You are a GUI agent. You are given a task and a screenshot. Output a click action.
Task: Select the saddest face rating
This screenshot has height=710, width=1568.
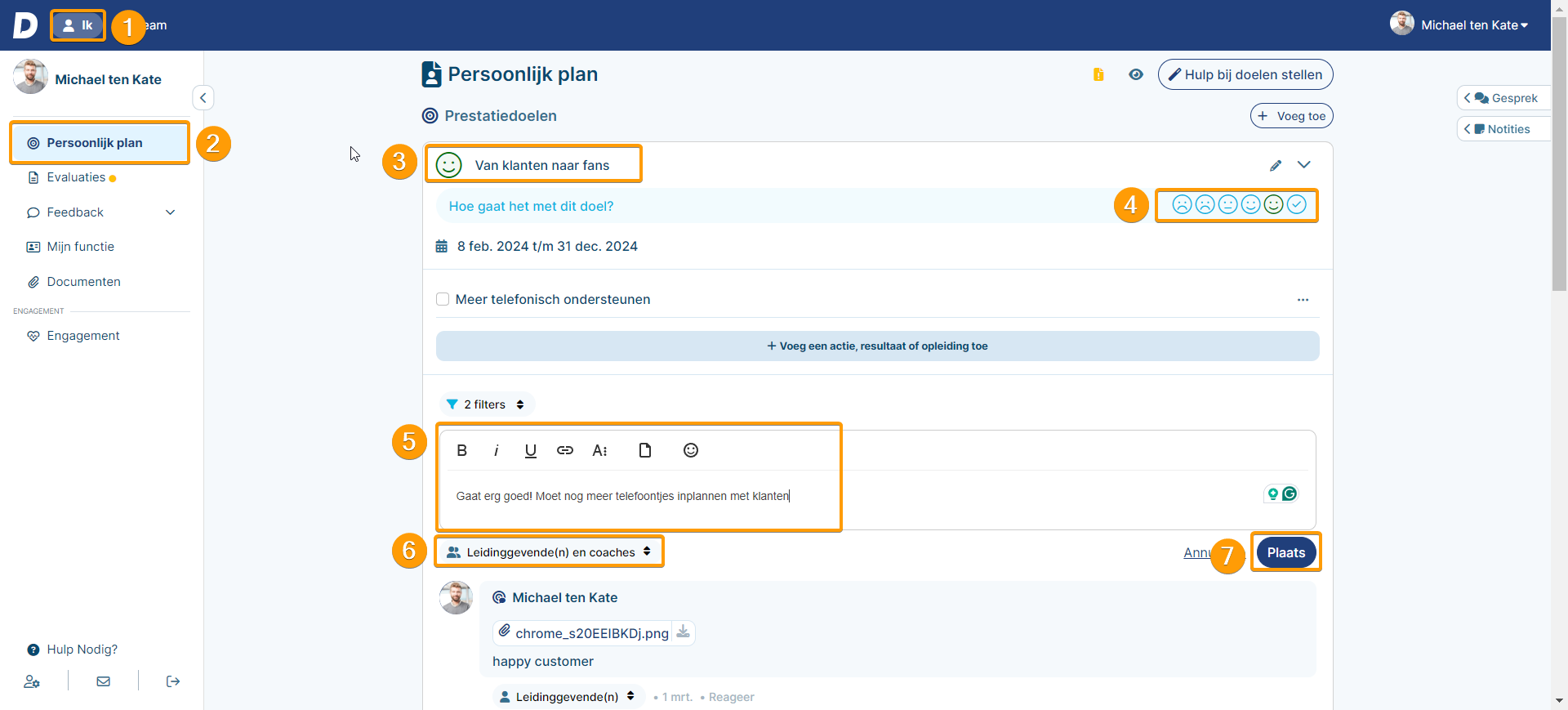tap(1182, 204)
